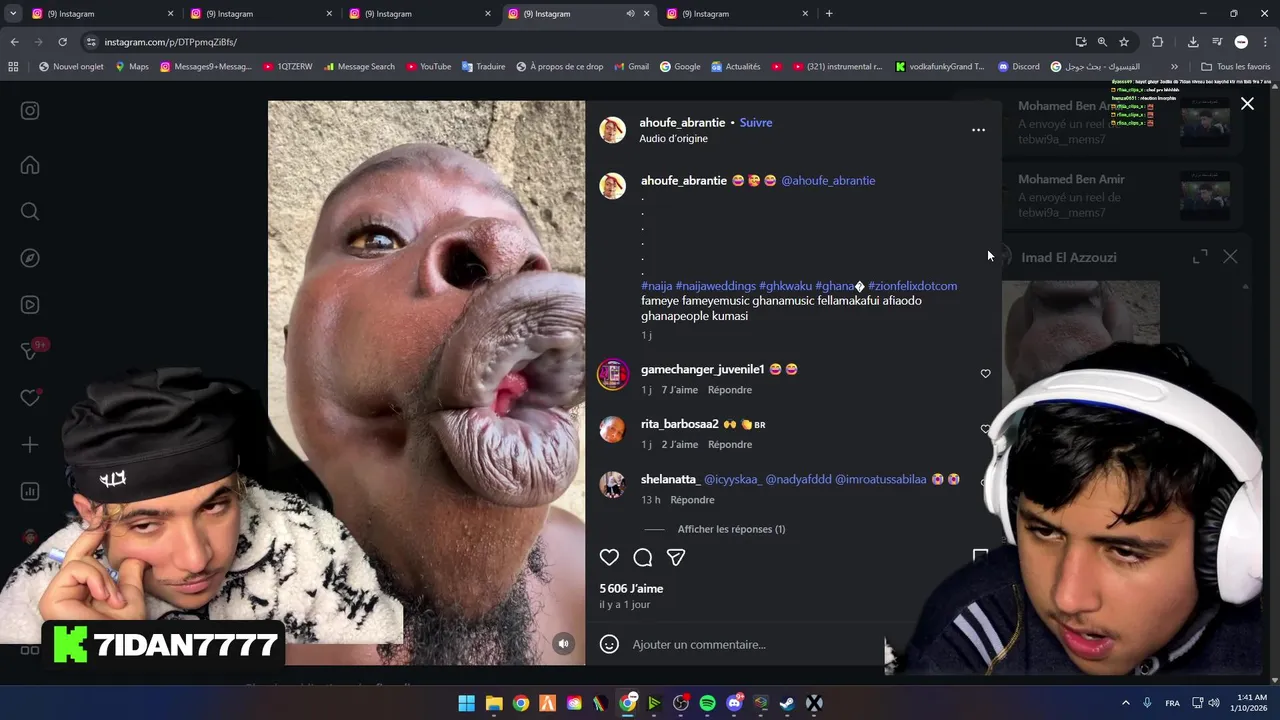
Task: Toggle the video sound speaker button
Action: coord(563,644)
